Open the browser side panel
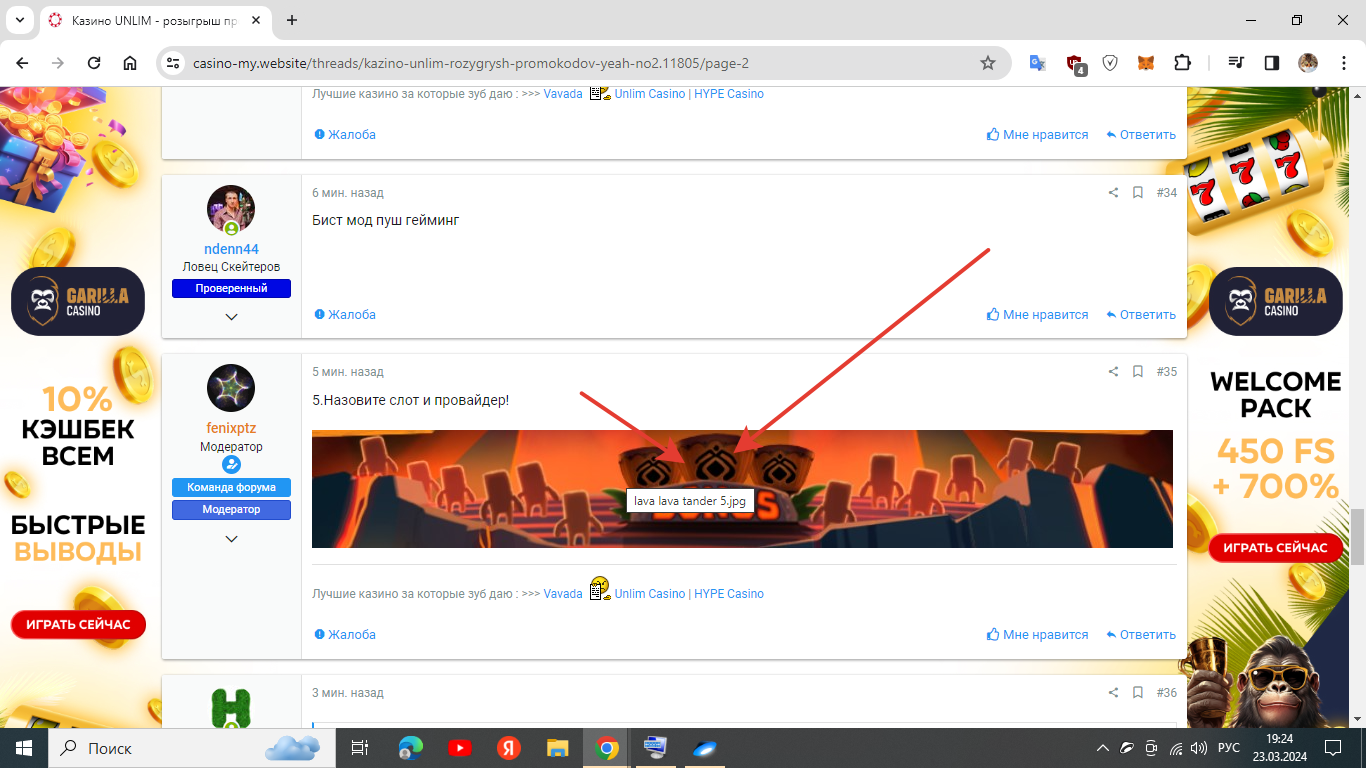Viewport: 1366px width, 768px height. tap(1272, 63)
